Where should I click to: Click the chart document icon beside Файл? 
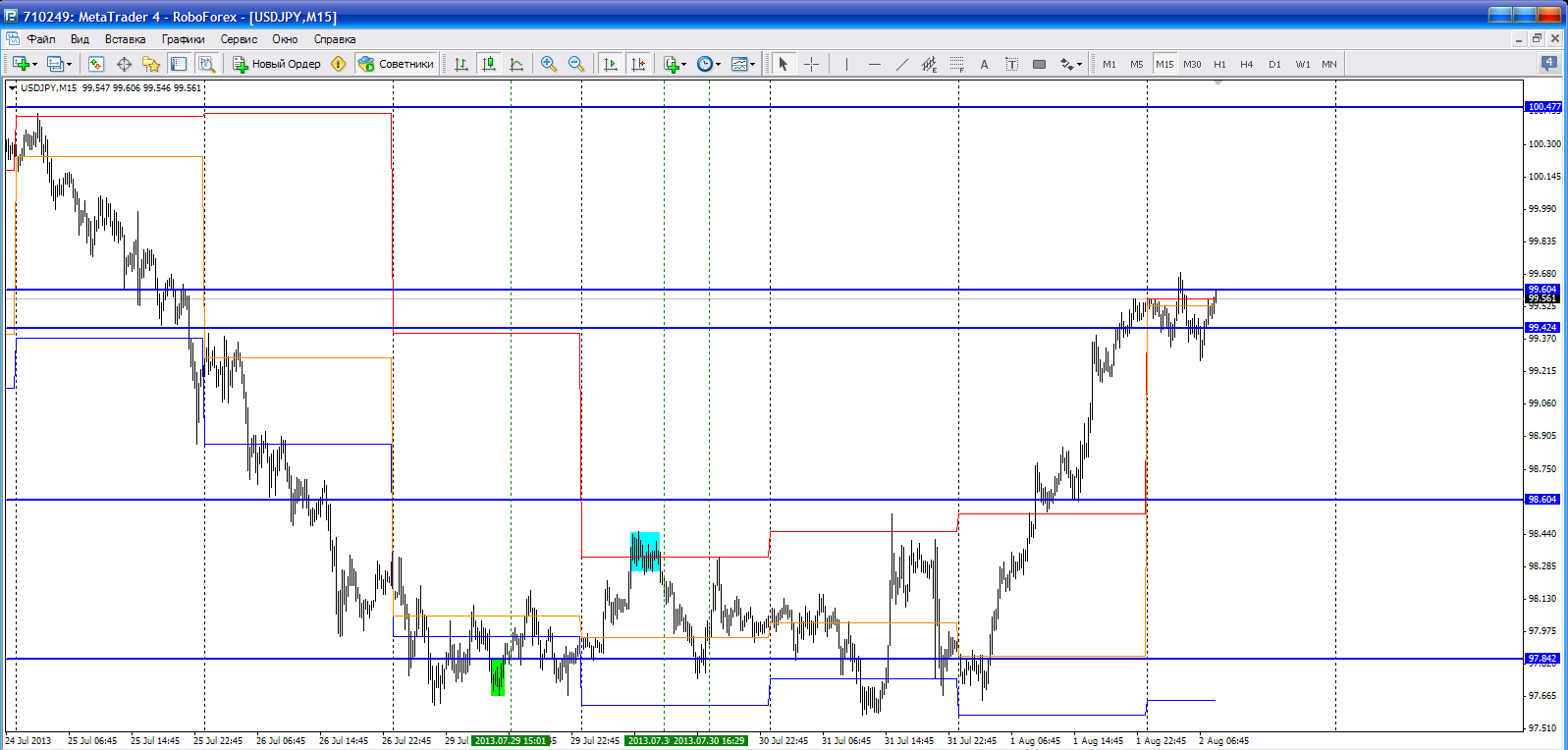point(13,39)
